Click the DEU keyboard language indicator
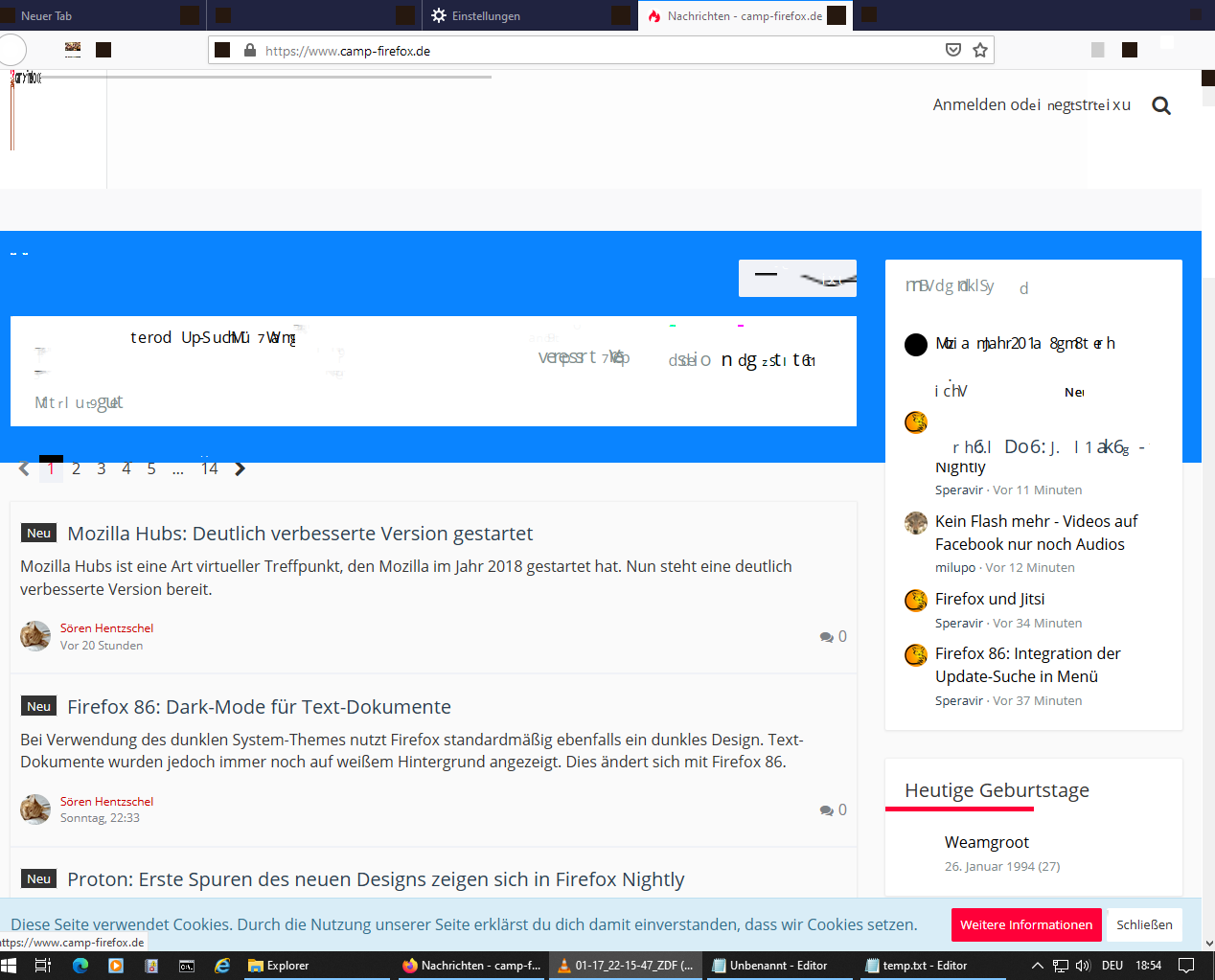 coord(1112,966)
